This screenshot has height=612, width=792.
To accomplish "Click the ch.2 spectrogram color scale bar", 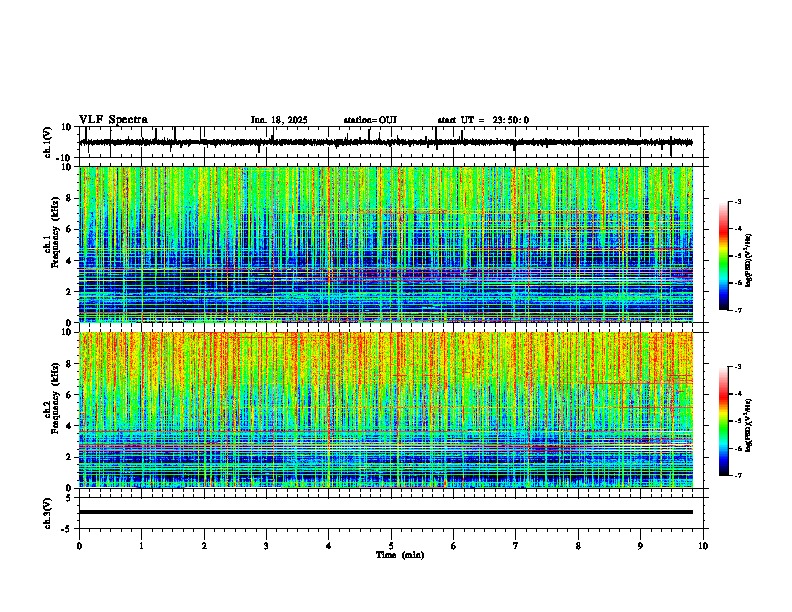I will coord(724,421).
